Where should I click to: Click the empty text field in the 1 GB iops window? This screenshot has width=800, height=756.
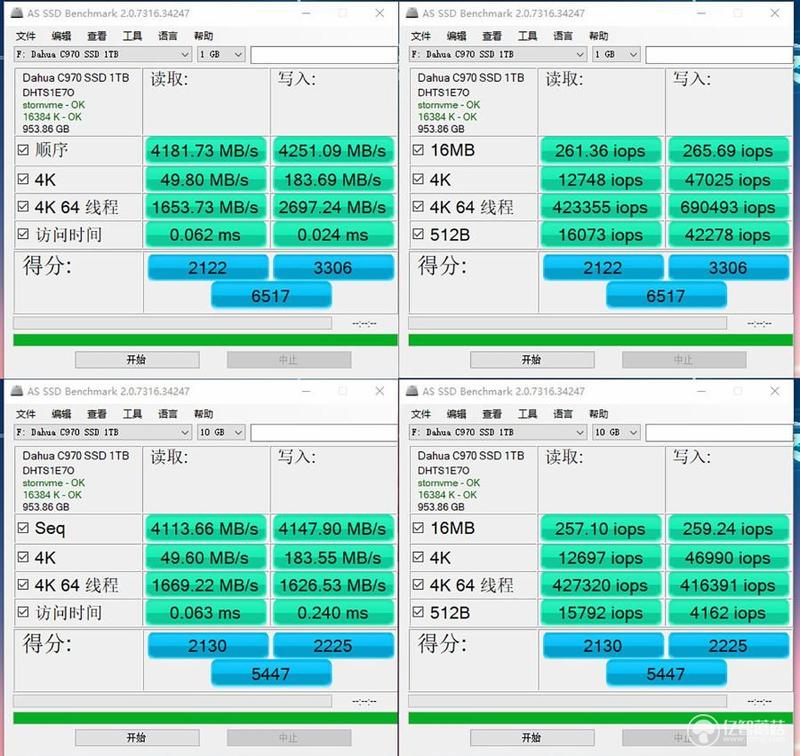click(719, 55)
